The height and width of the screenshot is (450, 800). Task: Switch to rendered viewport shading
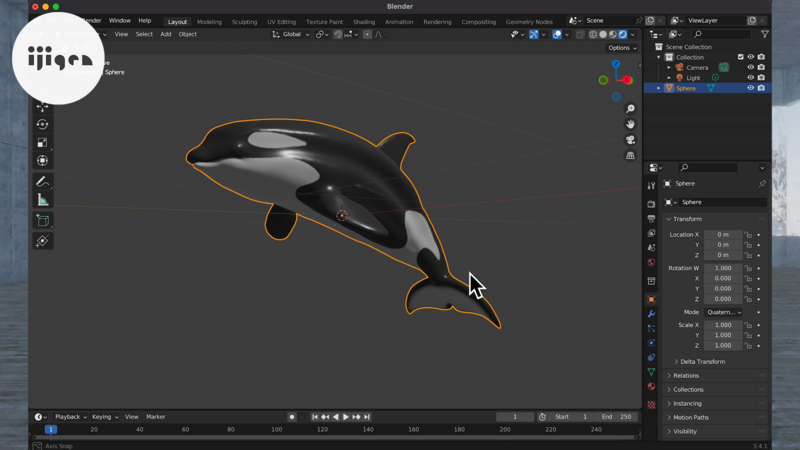click(623, 35)
